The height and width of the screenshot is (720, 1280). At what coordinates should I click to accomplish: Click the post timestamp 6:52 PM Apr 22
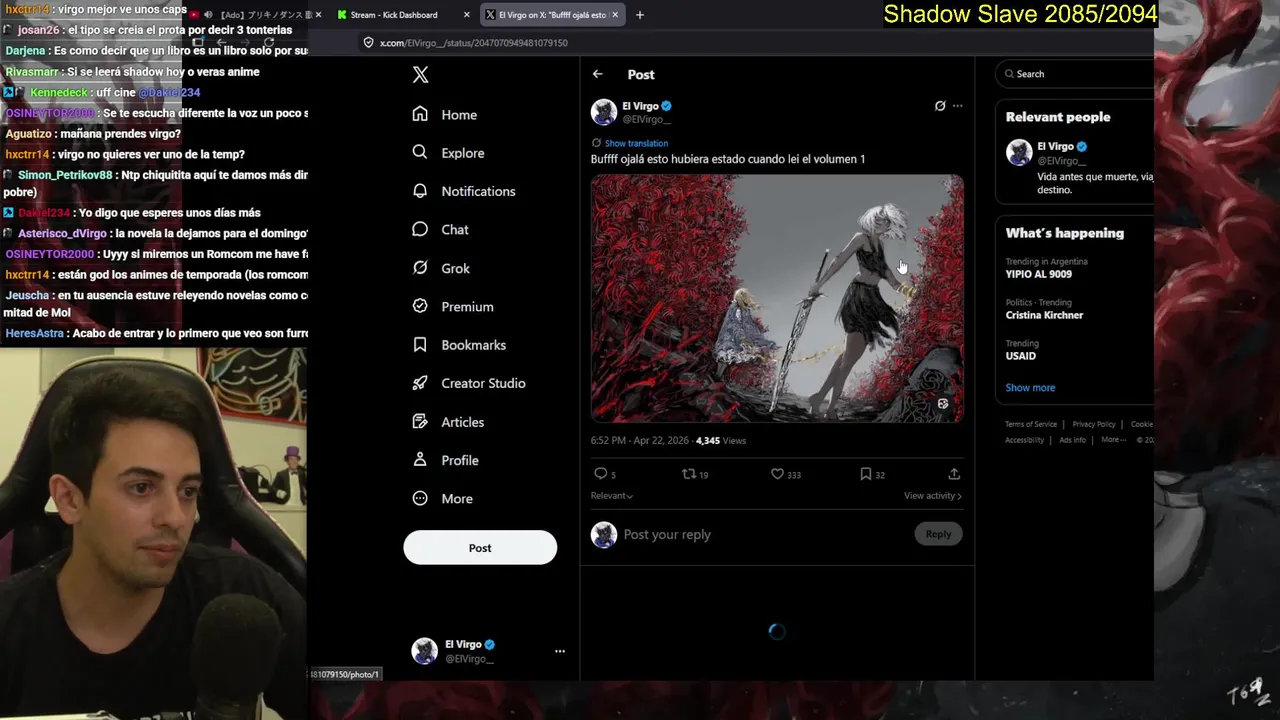[x=639, y=441]
